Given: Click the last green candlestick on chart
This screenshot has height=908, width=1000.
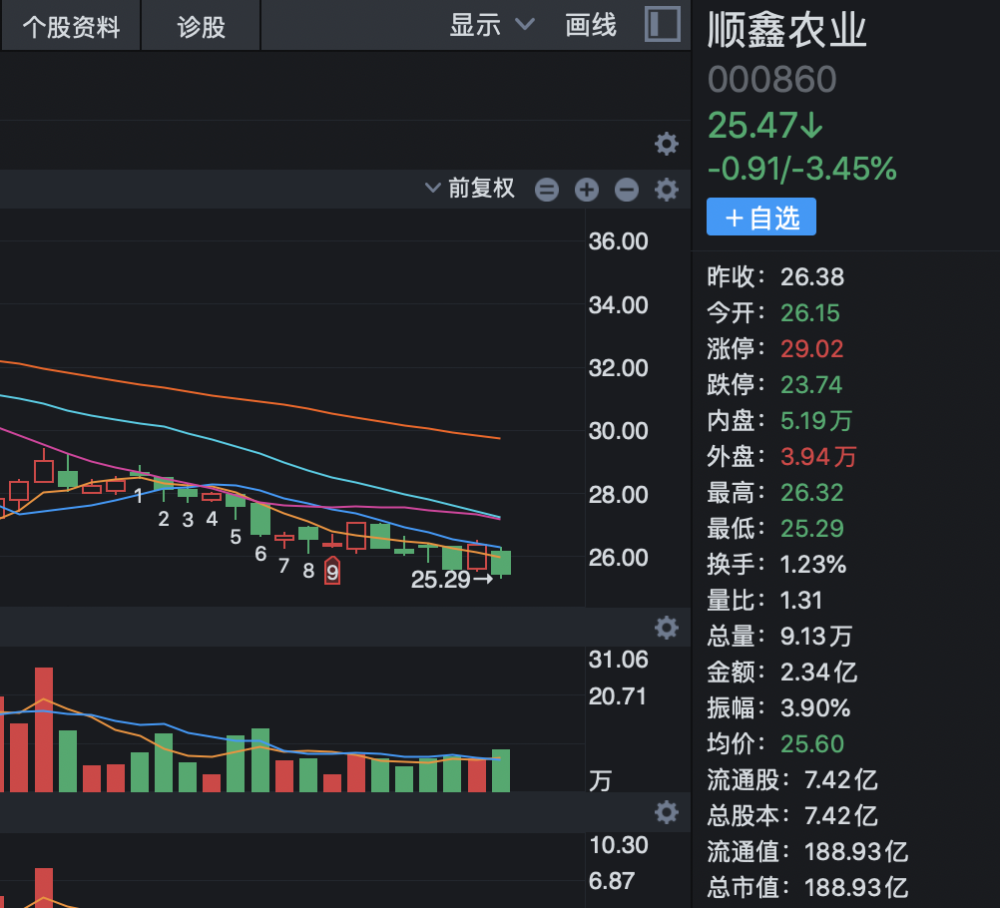Looking at the screenshot, I should [x=501, y=562].
